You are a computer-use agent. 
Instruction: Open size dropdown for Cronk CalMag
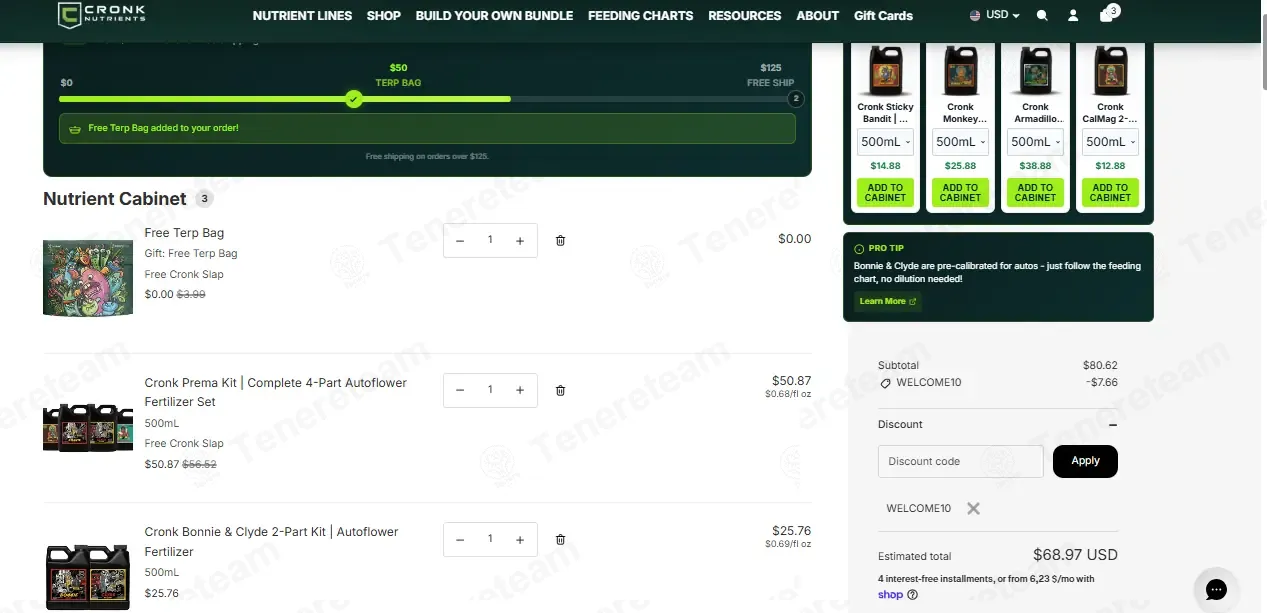(1110, 142)
